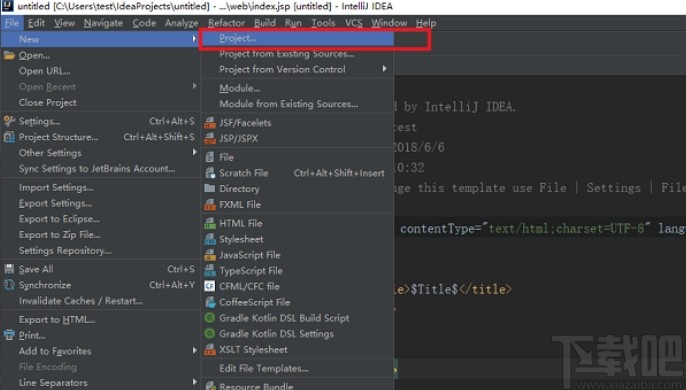Click the Save All disk icon

point(9,269)
